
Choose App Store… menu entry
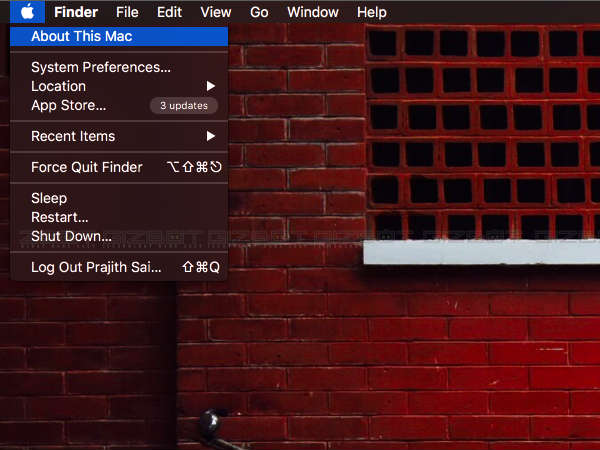point(68,105)
